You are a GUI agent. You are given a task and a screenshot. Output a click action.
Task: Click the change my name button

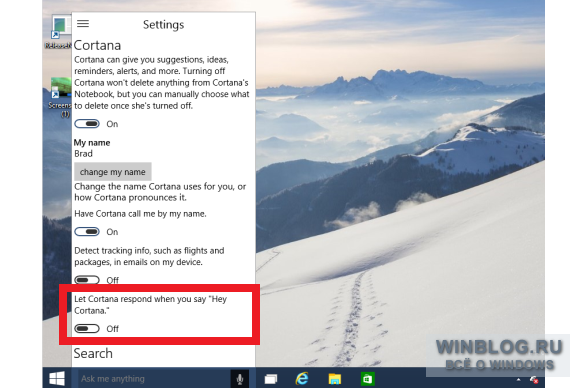(x=113, y=172)
